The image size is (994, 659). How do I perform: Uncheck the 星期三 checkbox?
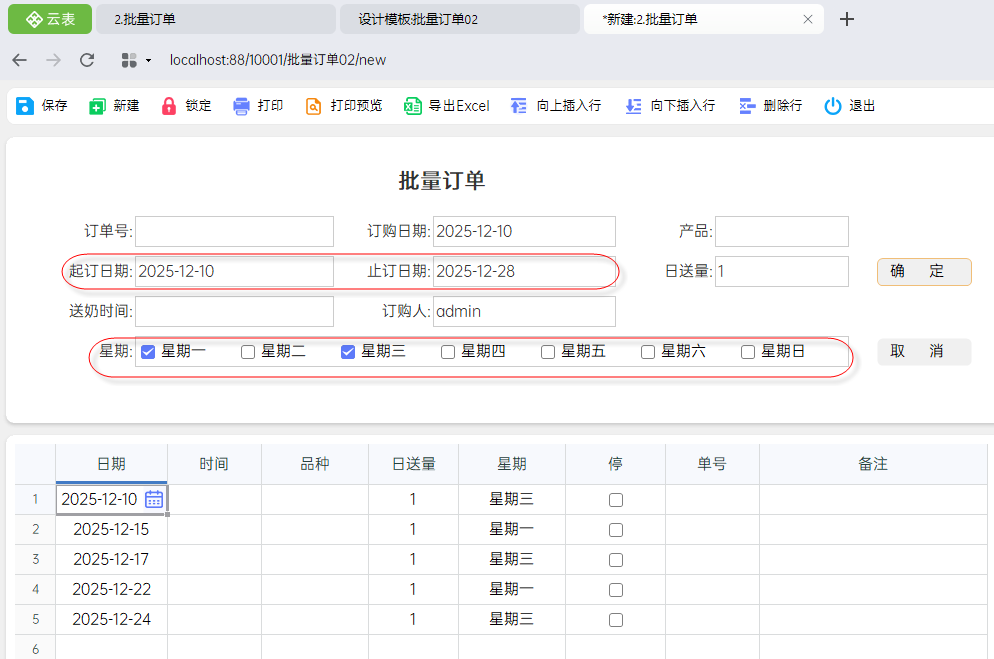click(x=347, y=352)
